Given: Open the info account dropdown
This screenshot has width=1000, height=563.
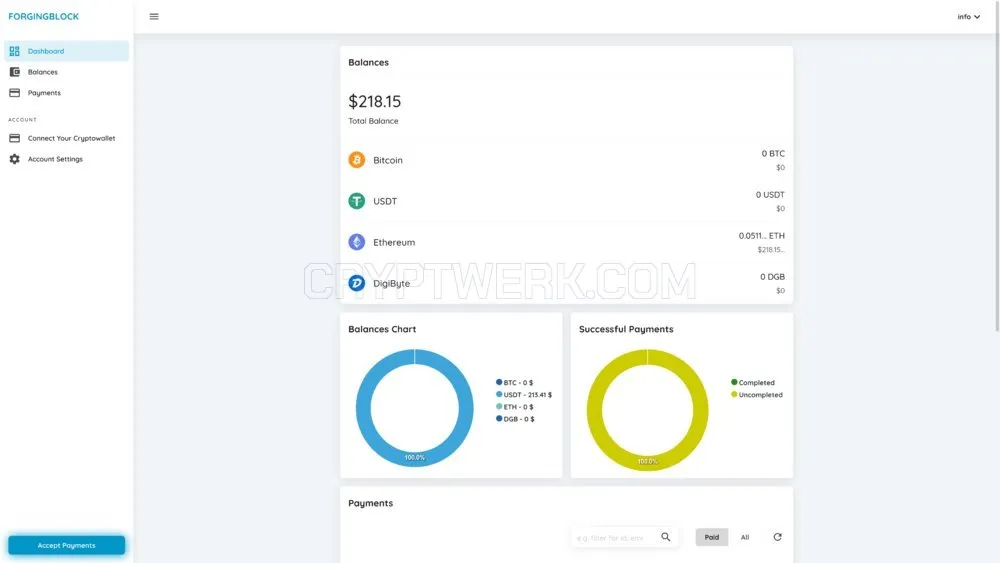Looking at the screenshot, I should [x=968, y=17].
